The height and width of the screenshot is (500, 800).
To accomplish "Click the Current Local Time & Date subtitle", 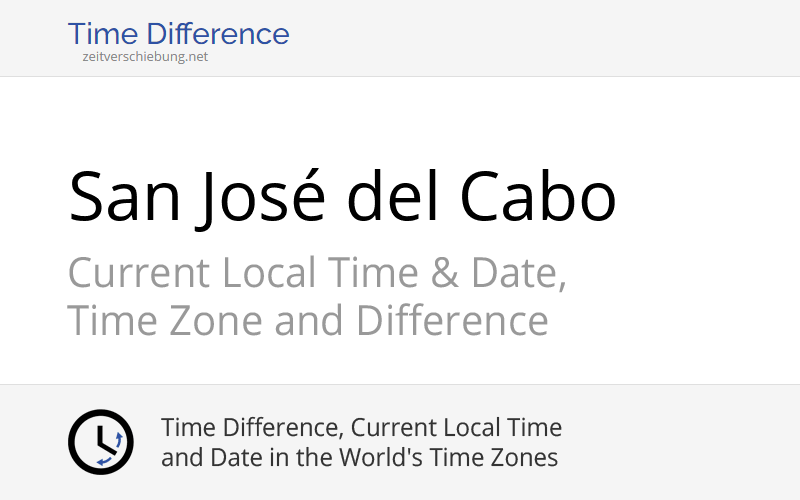I will click(317, 273).
